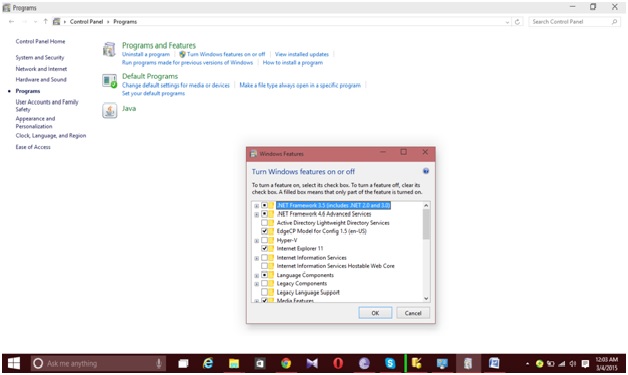Open Ease of Access category
628x375 pixels.
click(x=33, y=147)
